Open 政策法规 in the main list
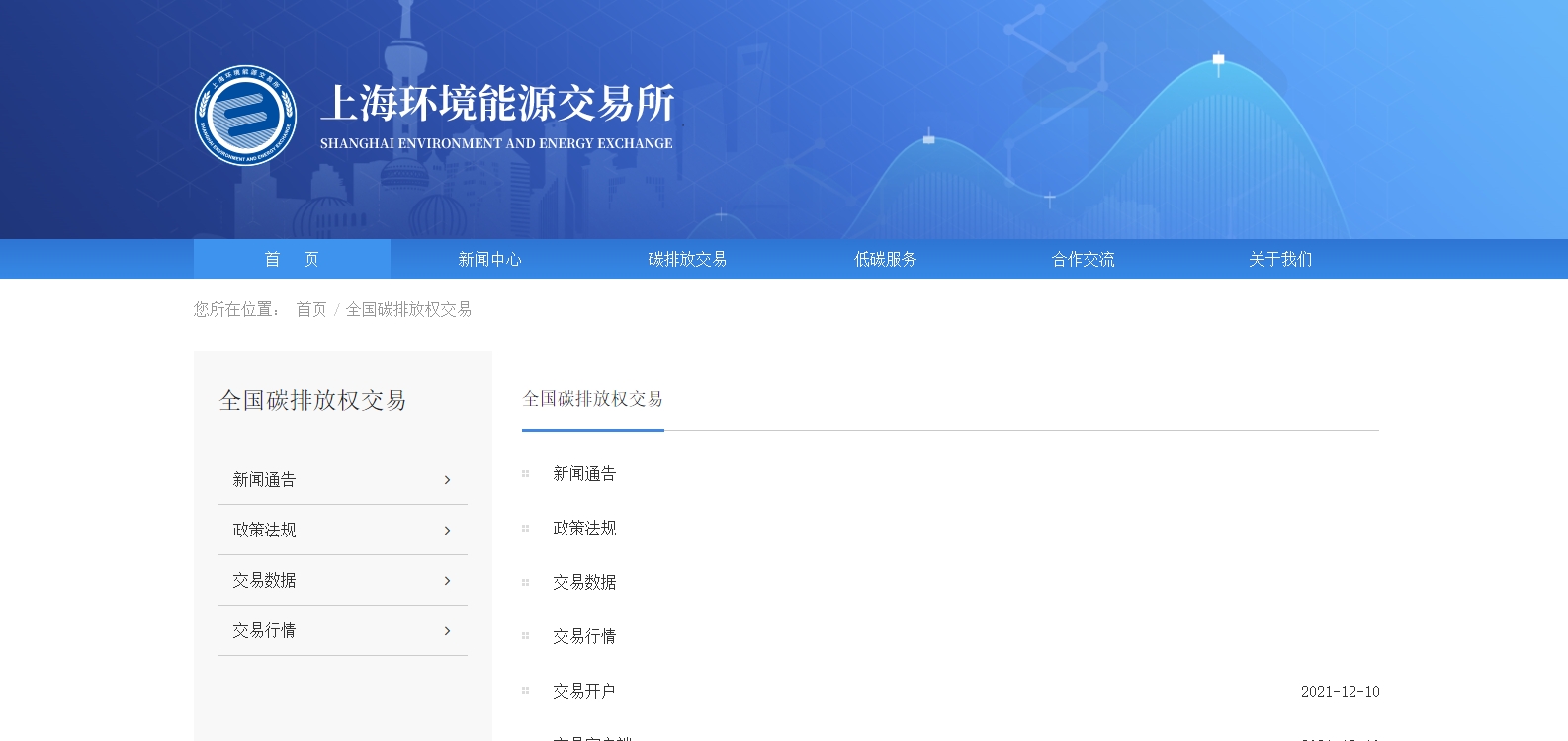 tap(584, 529)
